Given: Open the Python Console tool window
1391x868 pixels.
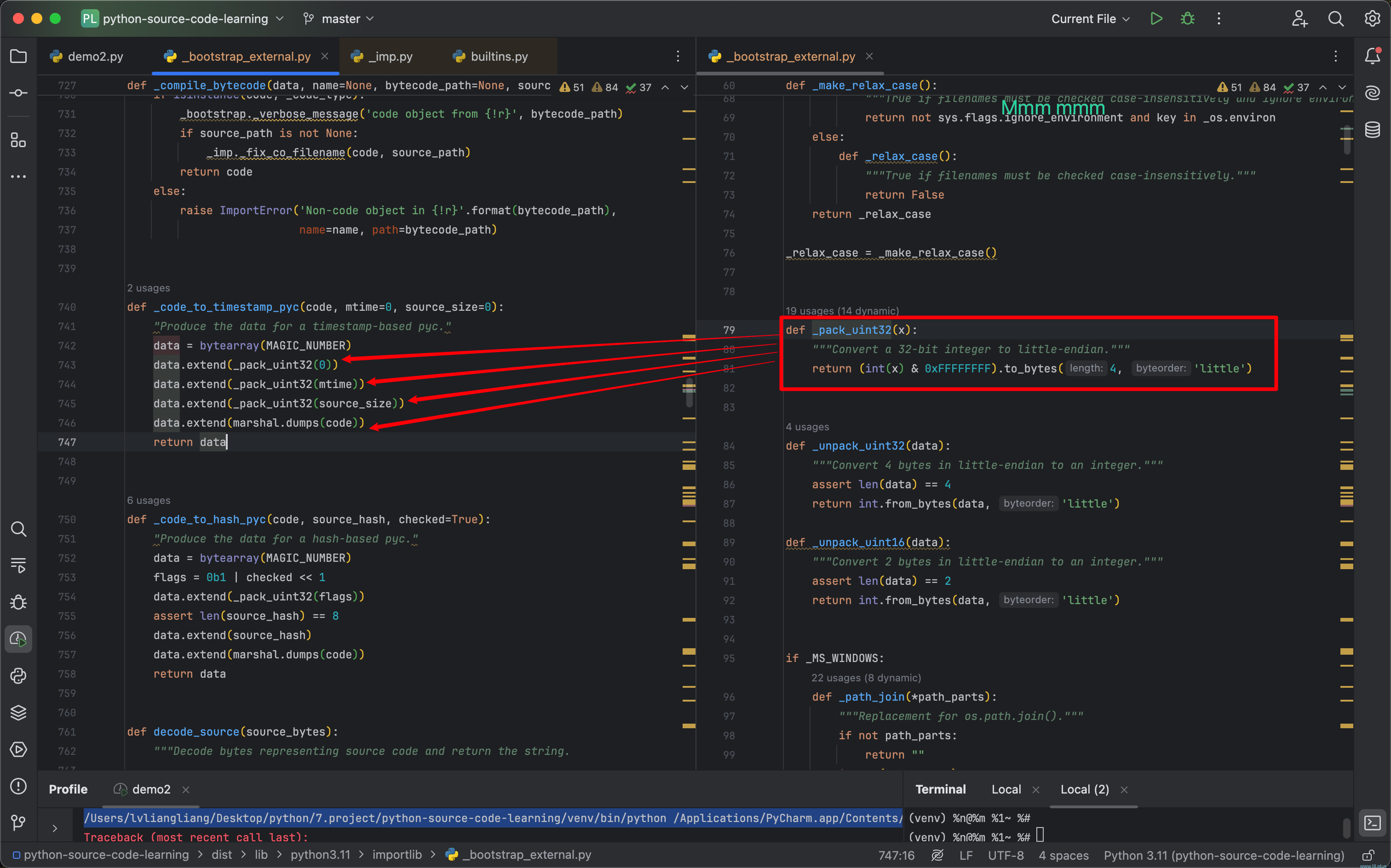Looking at the screenshot, I should pyautogui.click(x=18, y=676).
